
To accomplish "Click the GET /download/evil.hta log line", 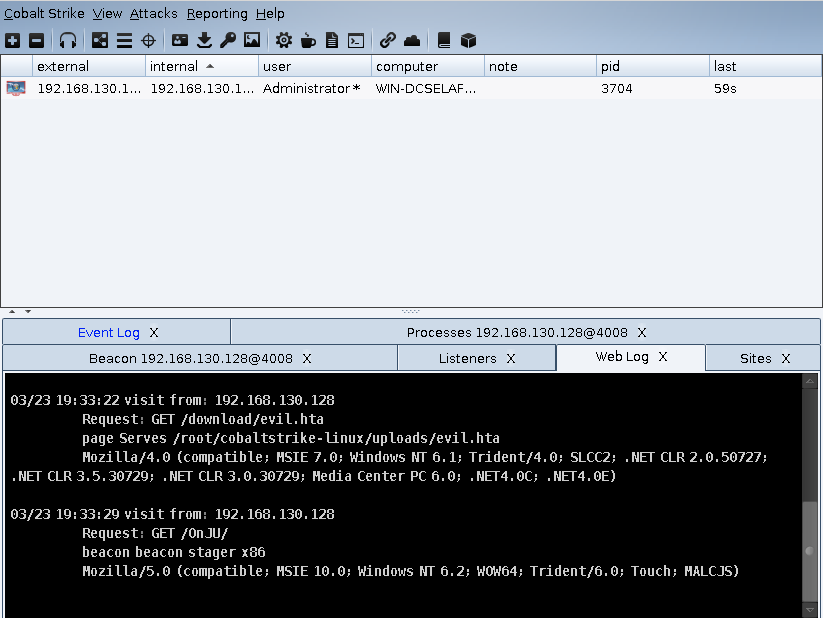I will point(203,419).
